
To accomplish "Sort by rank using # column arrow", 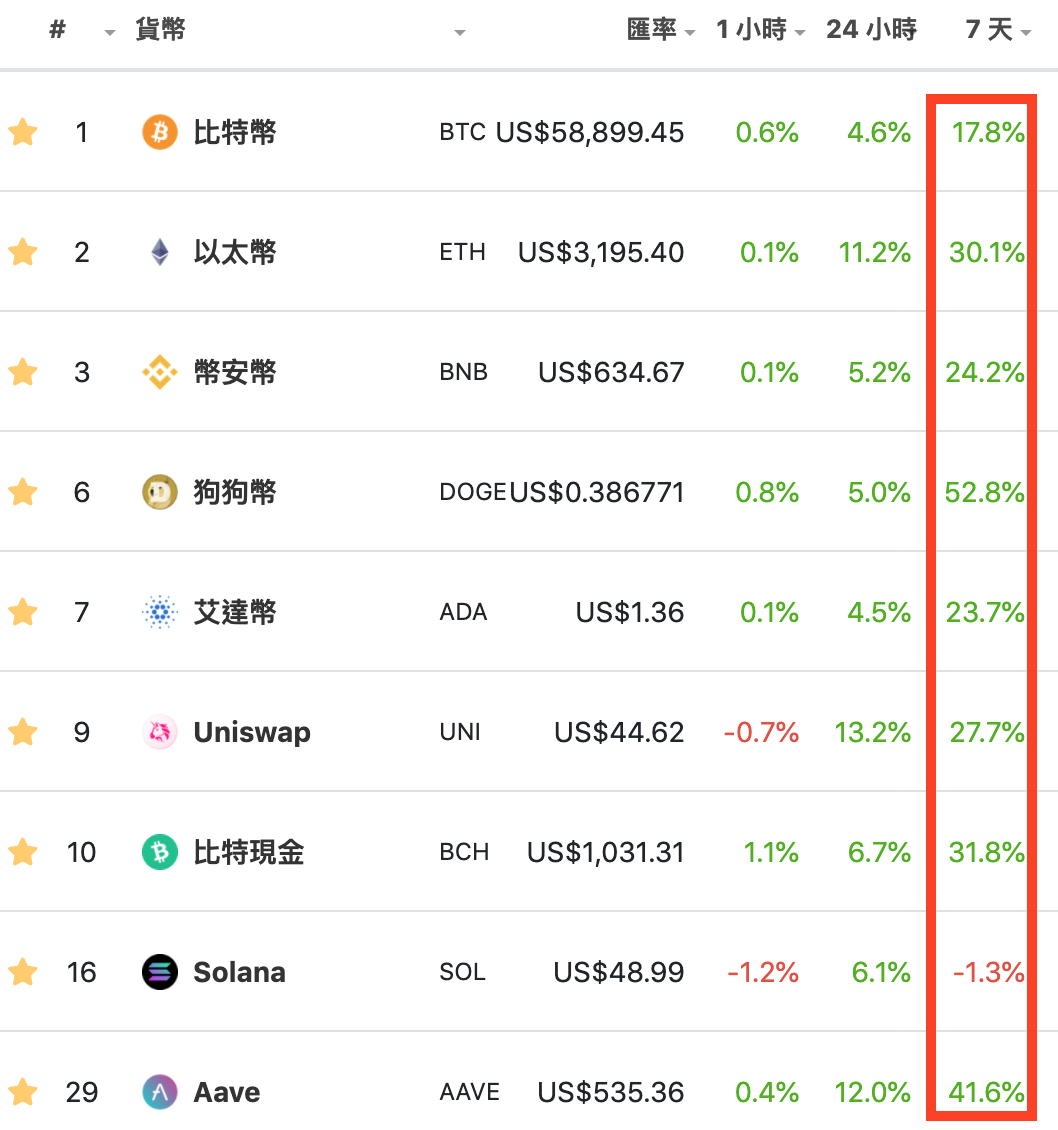I will coord(110,32).
